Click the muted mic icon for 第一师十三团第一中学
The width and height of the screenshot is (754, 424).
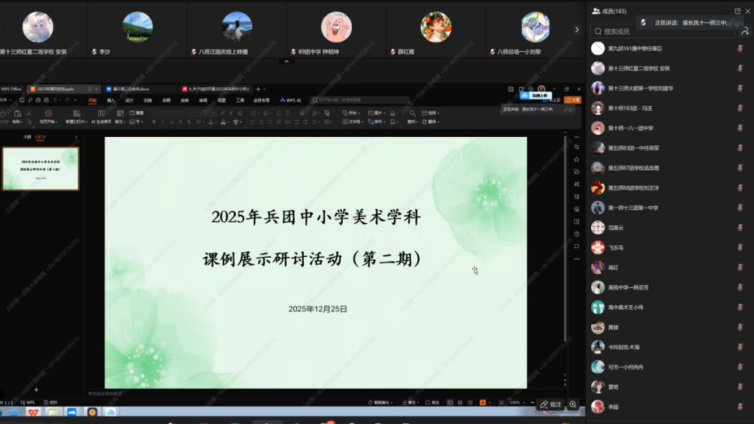(740, 208)
